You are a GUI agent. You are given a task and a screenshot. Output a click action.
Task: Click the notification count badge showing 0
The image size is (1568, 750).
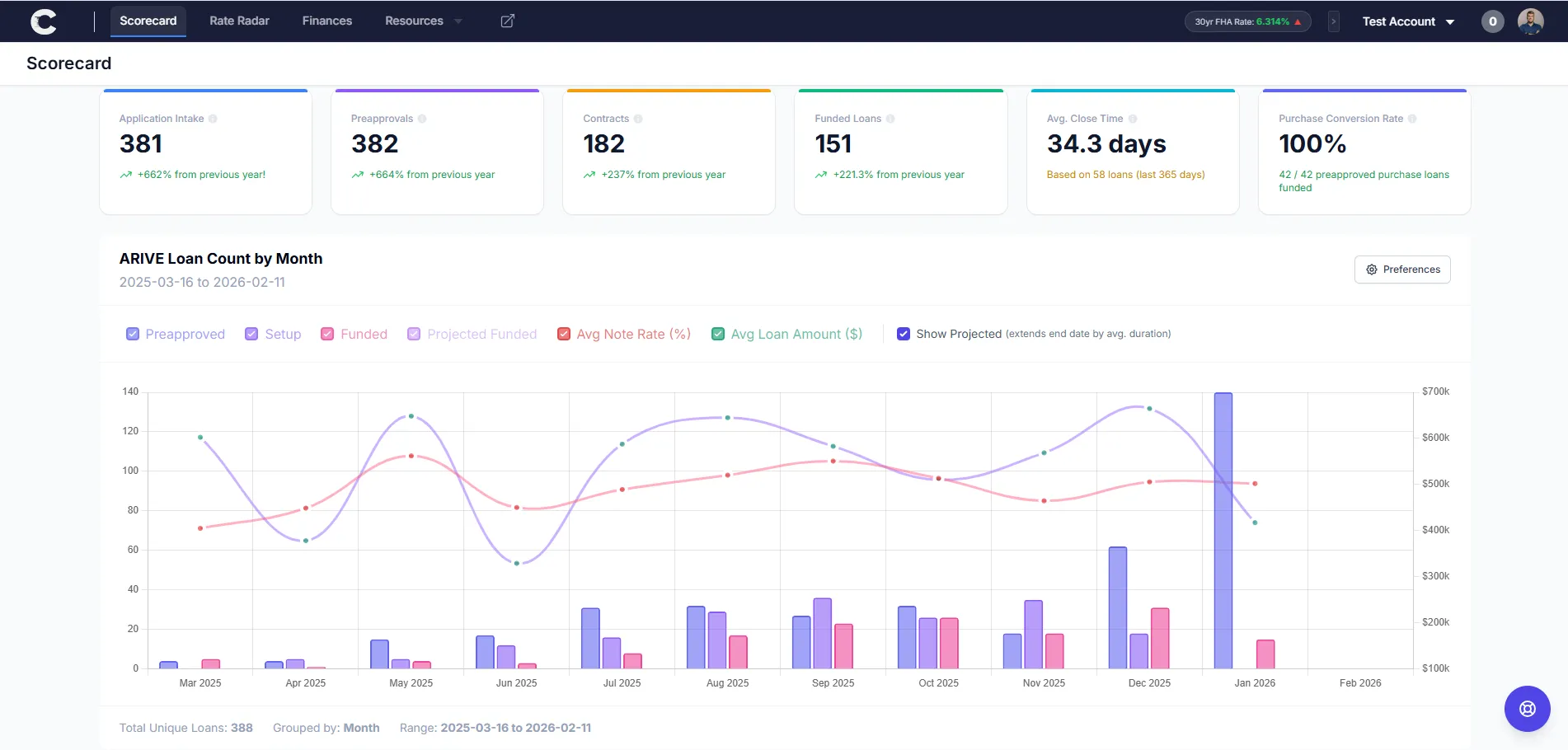pyautogui.click(x=1492, y=21)
